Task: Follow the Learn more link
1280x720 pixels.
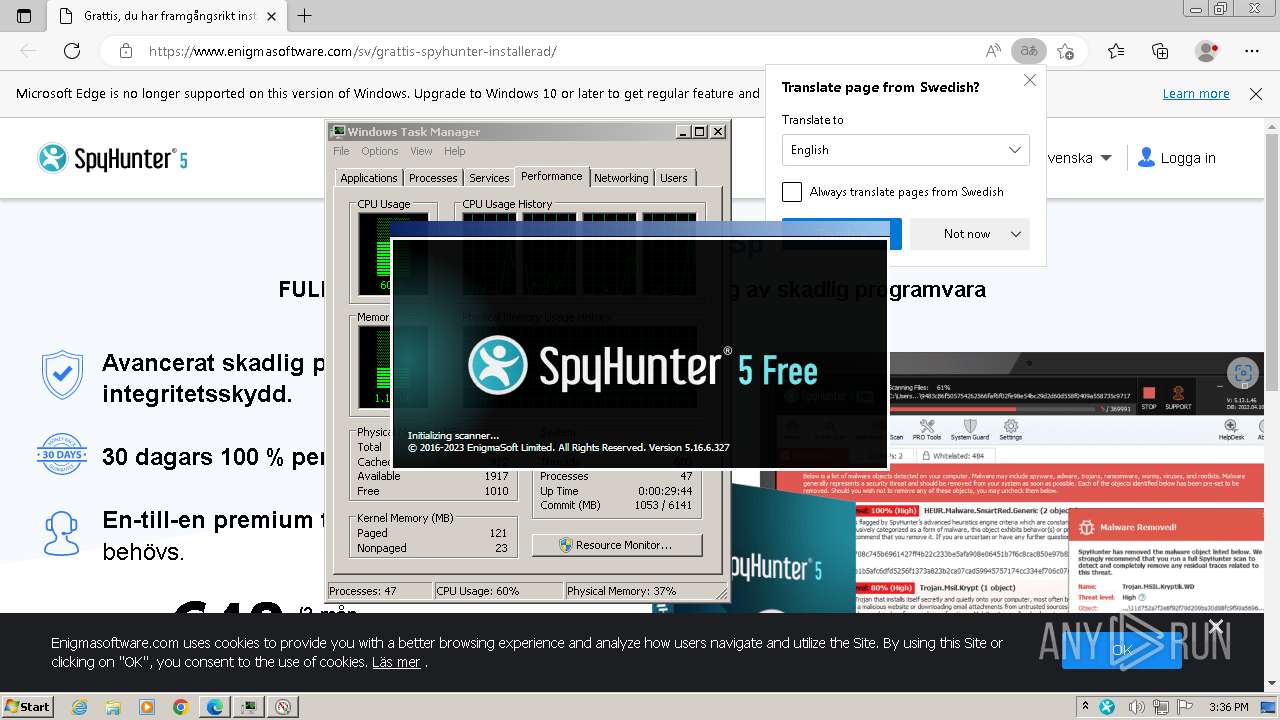Action: pyautogui.click(x=1196, y=94)
